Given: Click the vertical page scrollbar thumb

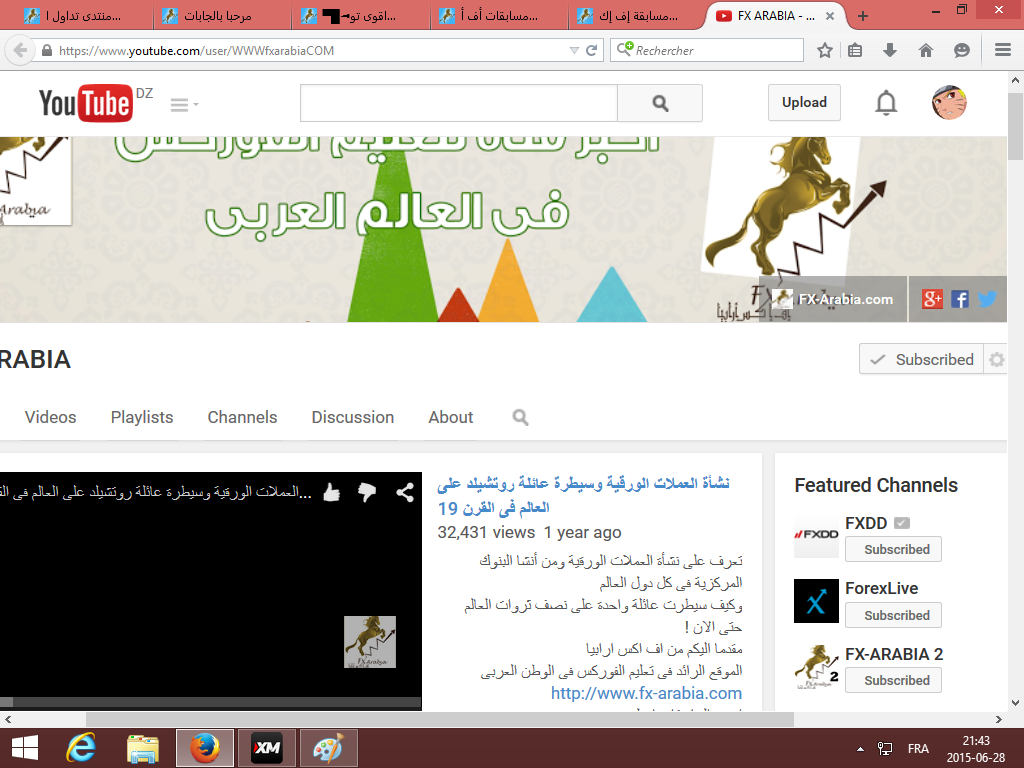Looking at the screenshot, I should coord(1016,127).
